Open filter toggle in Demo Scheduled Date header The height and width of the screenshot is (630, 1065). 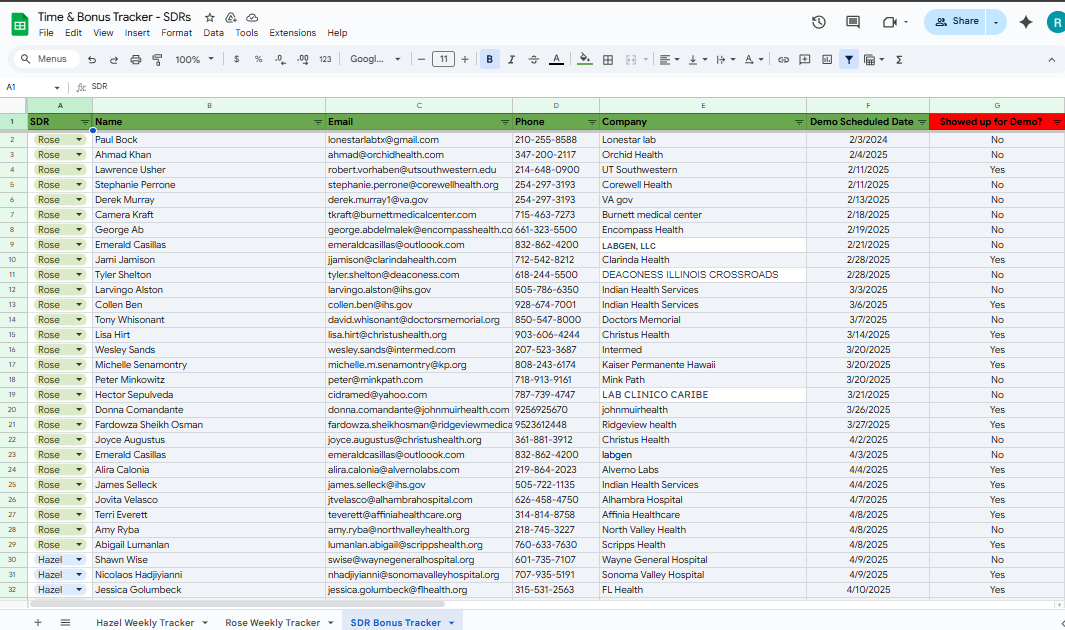922,122
